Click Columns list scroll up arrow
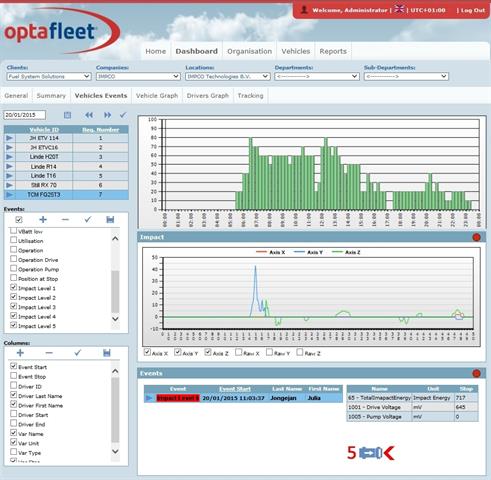Viewport: 491px width, 480px height. (115, 371)
